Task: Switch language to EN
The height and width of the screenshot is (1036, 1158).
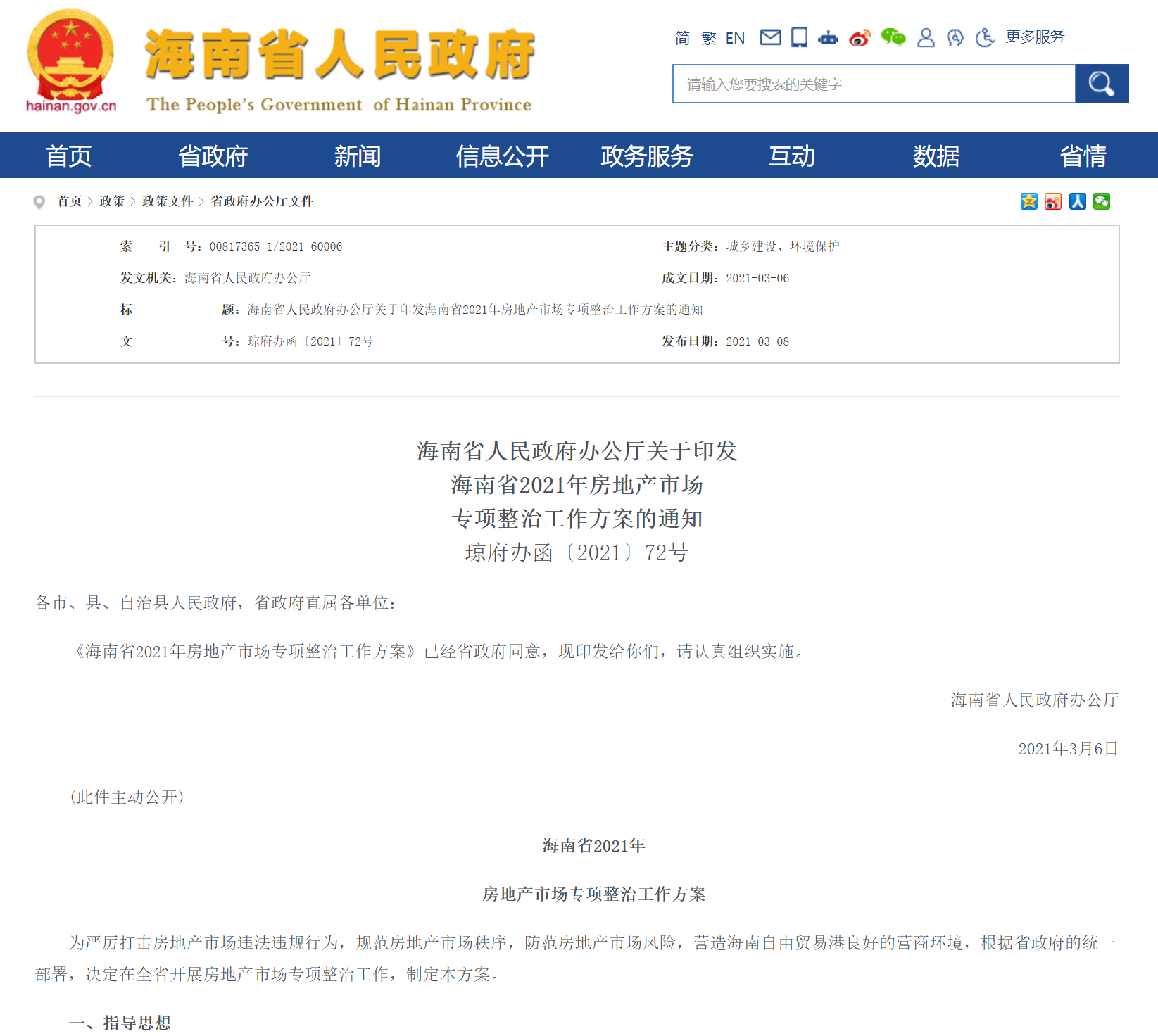Action: [735, 38]
